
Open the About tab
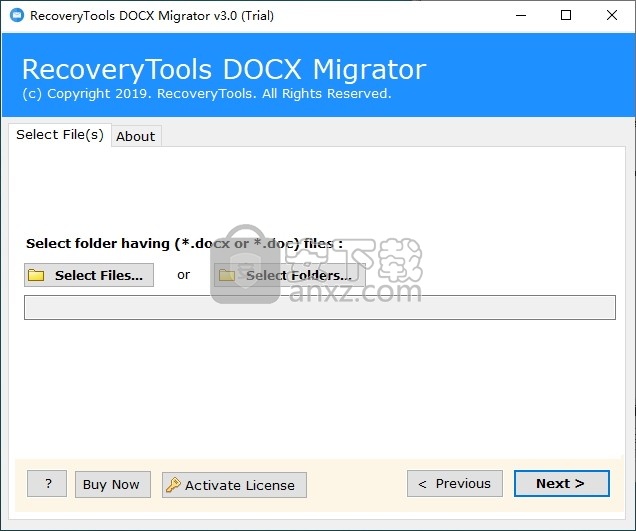[x=136, y=136]
